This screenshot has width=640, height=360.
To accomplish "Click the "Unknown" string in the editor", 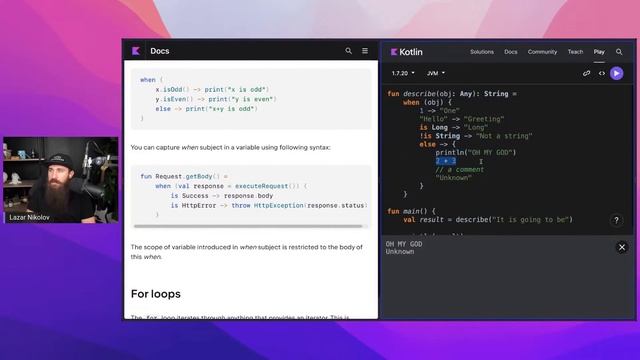I will (x=453, y=178).
